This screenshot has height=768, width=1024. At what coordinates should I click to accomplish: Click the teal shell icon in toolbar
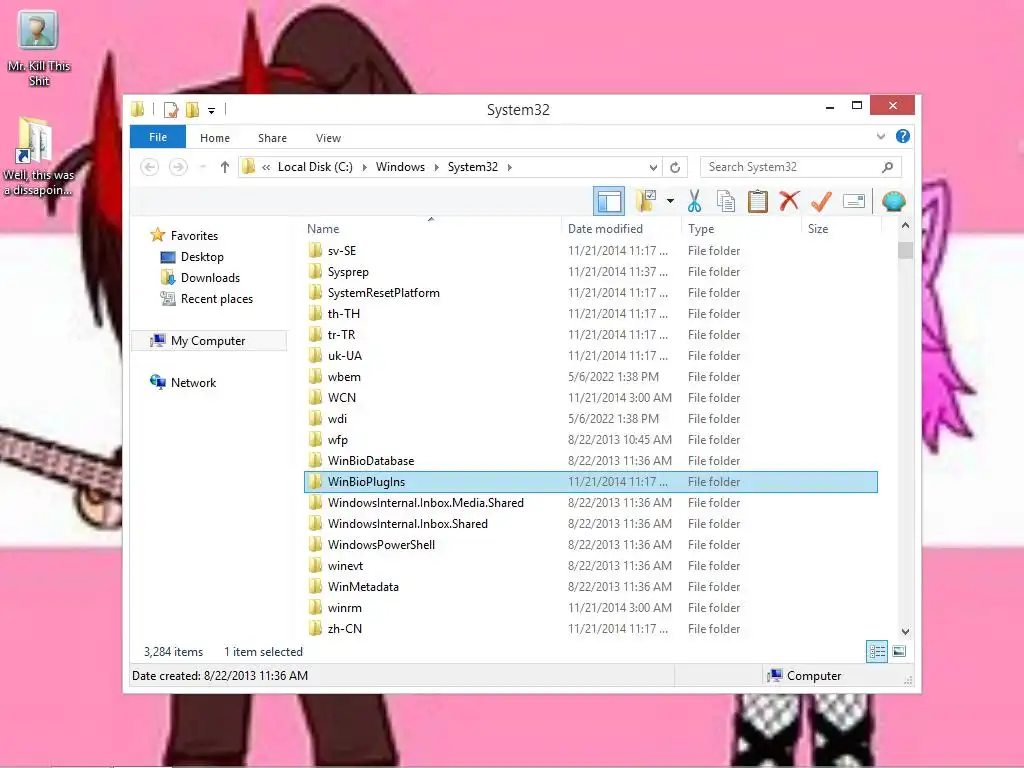coord(893,201)
